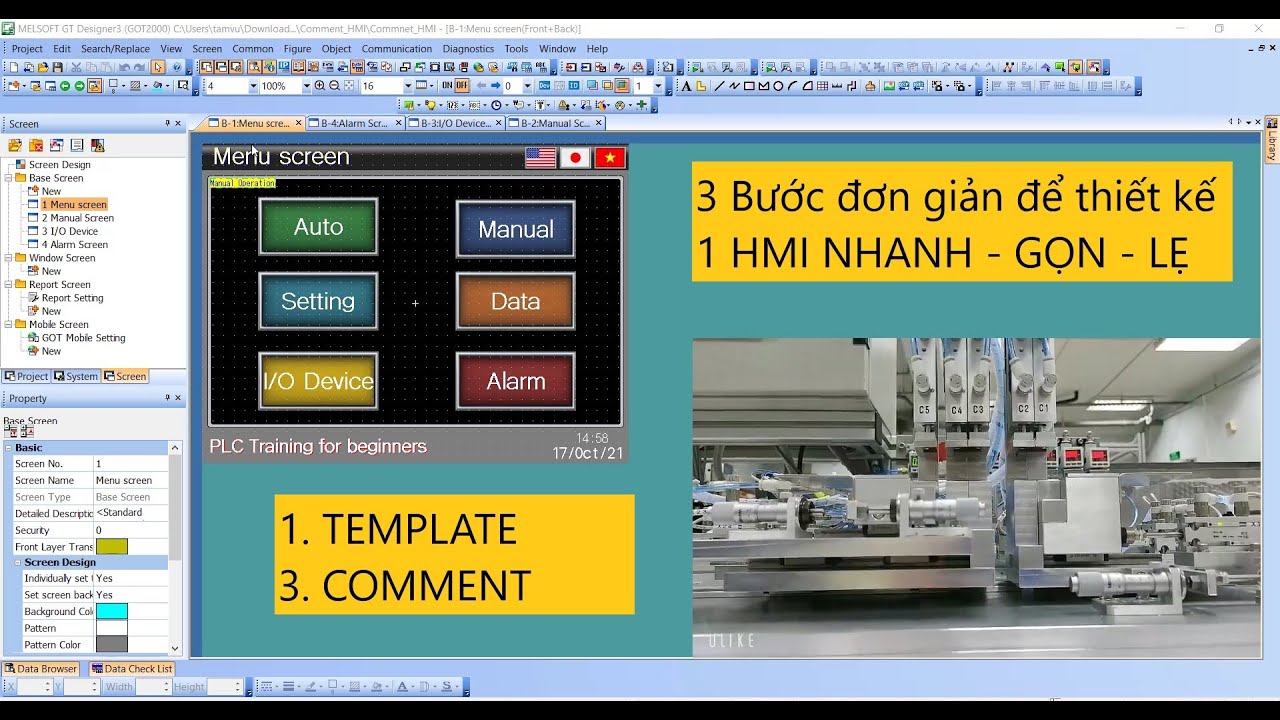Toggle the OFF display state button
This screenshot has height=720, width=1280.
[x=462, y=86]
